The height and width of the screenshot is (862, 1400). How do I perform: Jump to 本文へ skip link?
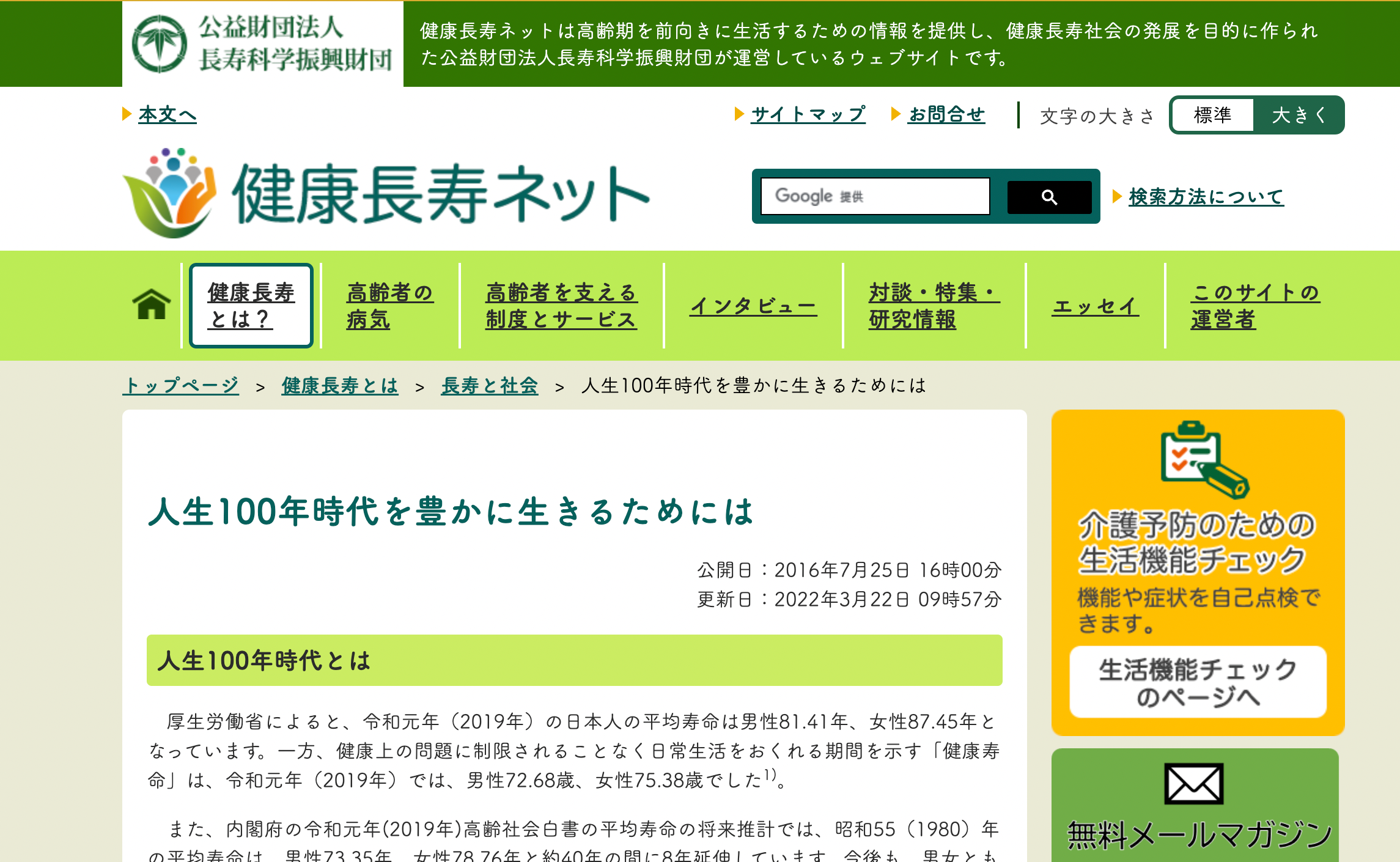pyautogui.click(x=167, y=114)
